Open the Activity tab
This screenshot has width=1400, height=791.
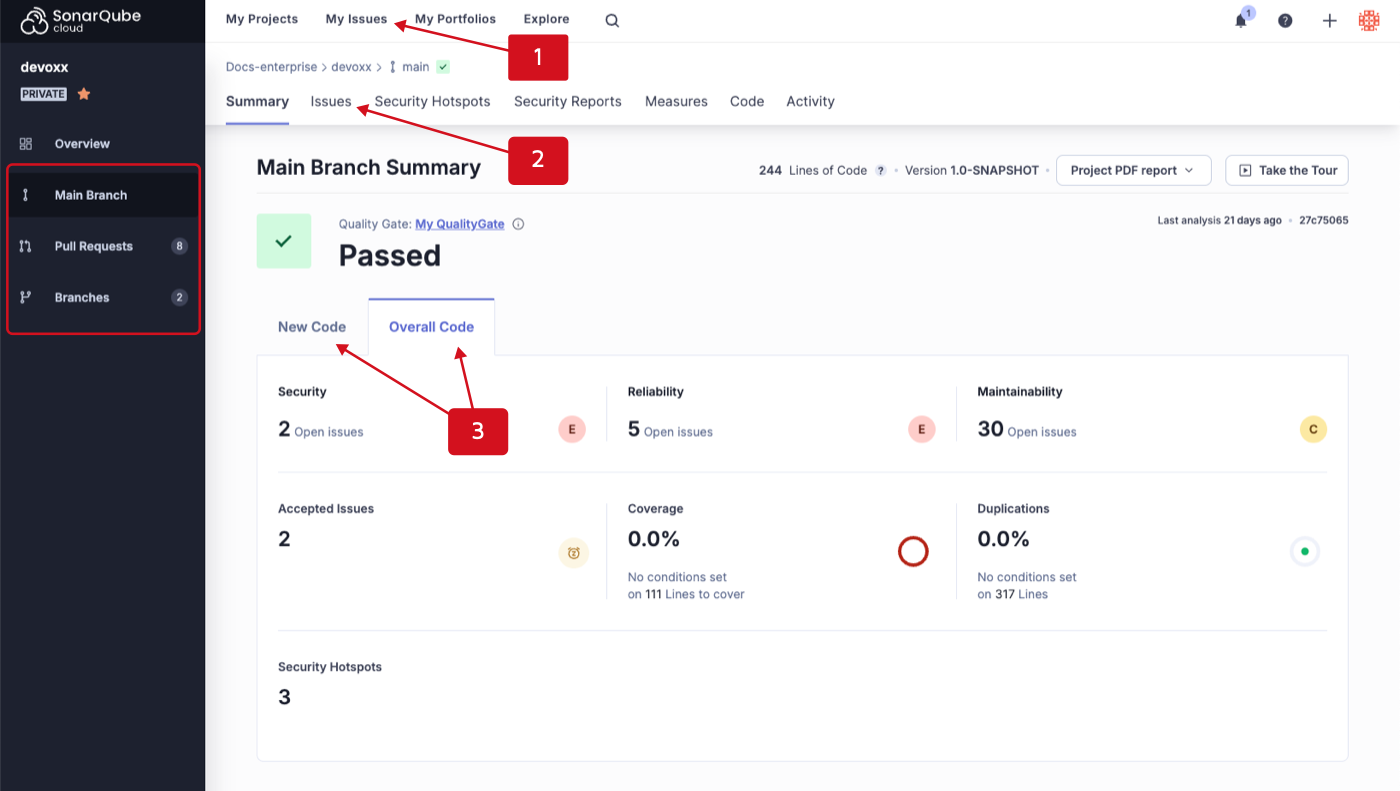[x=810, y=101]
